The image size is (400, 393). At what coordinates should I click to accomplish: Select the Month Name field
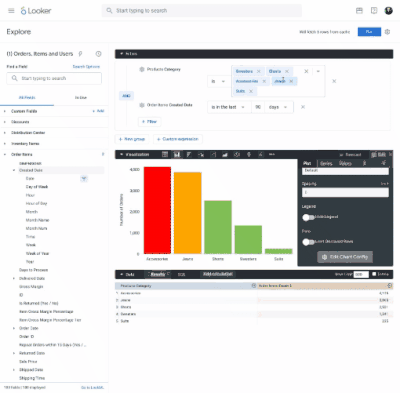[x=37, y=220]
